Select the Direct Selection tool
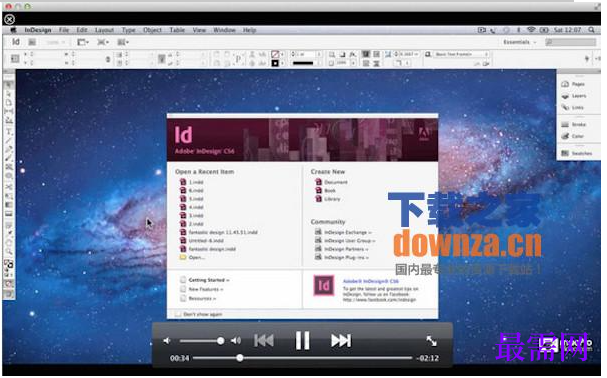Image resolution: width=607 pixels, height=378 pixels. 9,93
